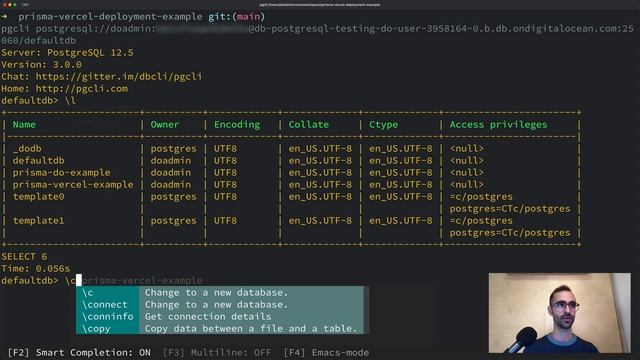Open the gitter.im/dbcli/pgcli chat link
This screenshot has width=640, height=360.
click(x=119, y=76)
